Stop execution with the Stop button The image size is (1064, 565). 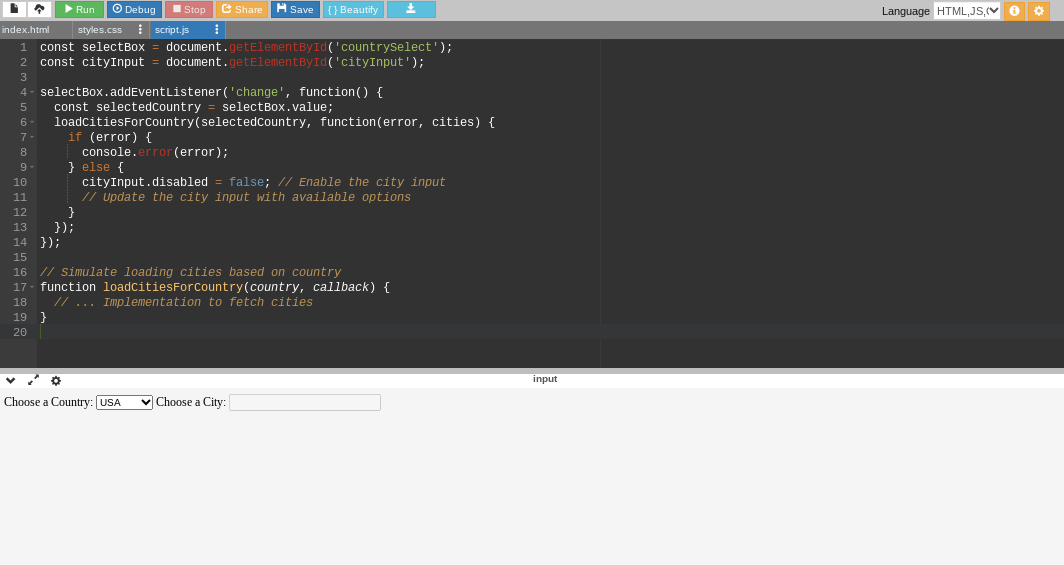pyautogui.click(x=189, y=9)
